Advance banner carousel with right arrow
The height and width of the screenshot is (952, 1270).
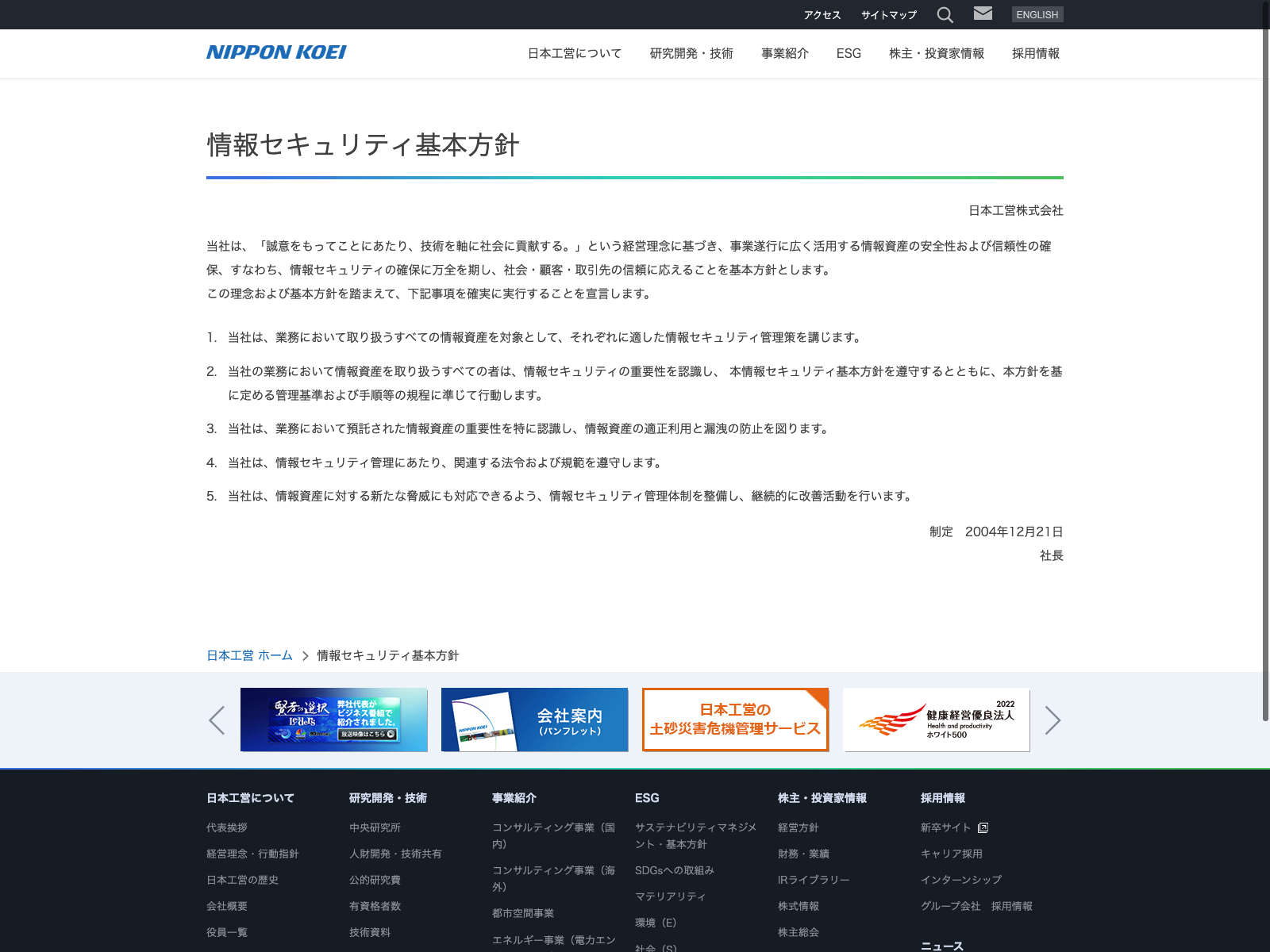(1053, 720)
